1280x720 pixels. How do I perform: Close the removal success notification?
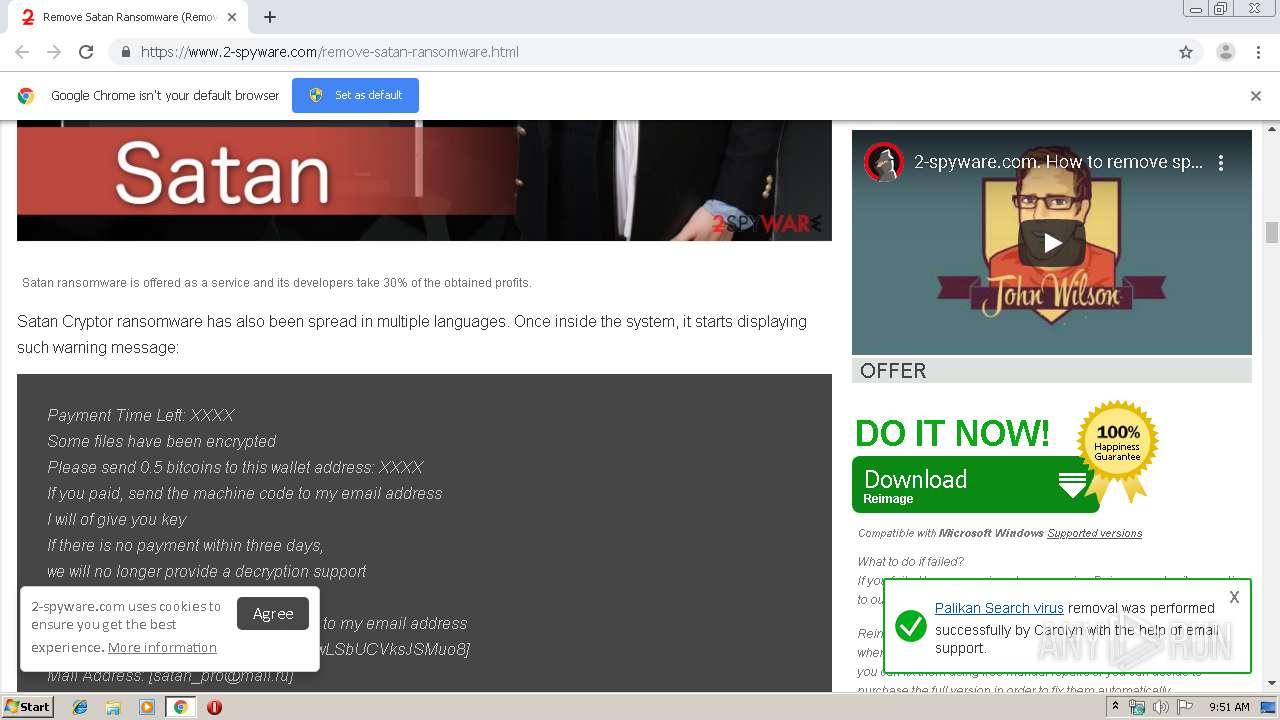pos(1234,597)
